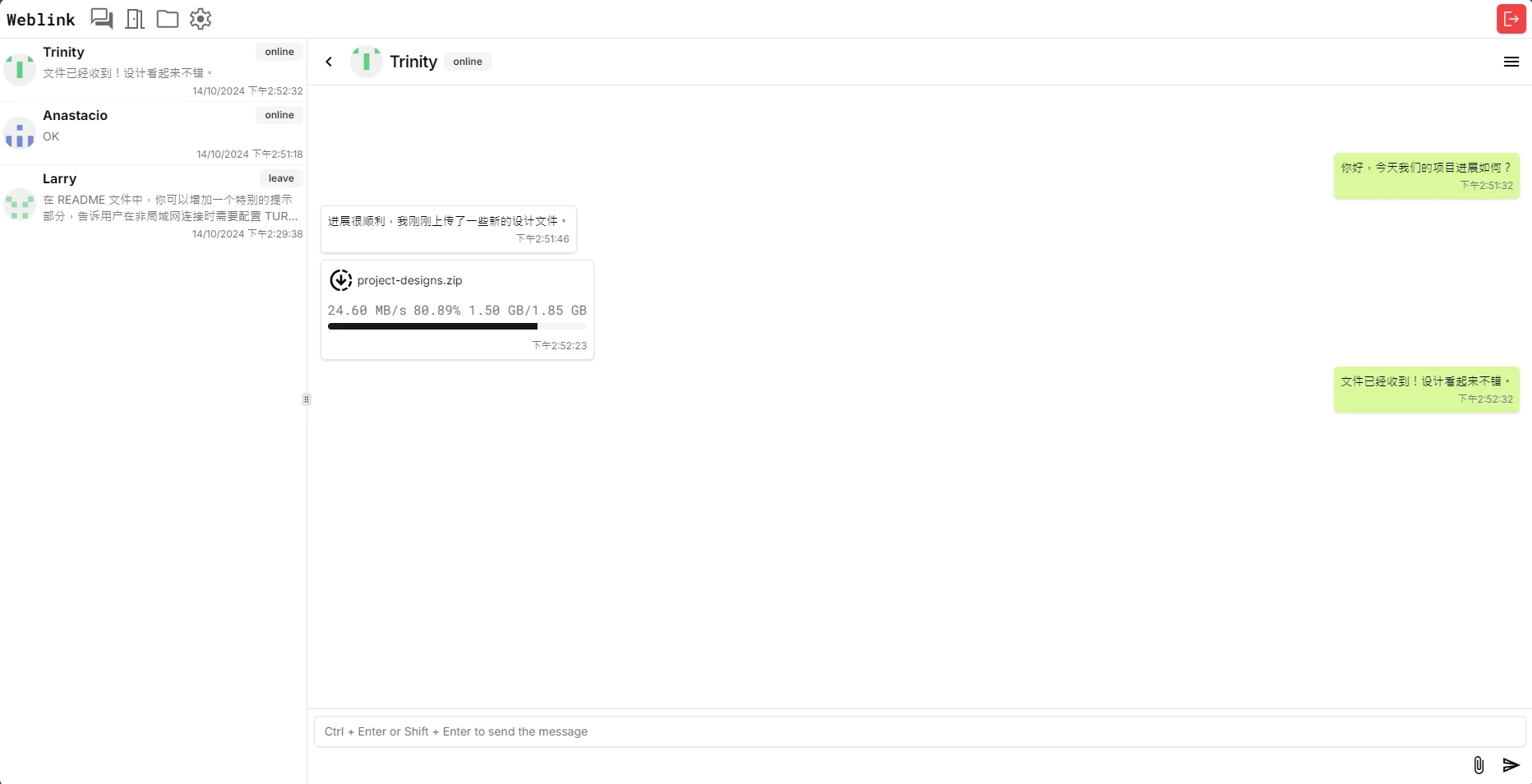1532x784 pixels.
Task: Open the chats icon in top toolbar
Action: (102, 18)
